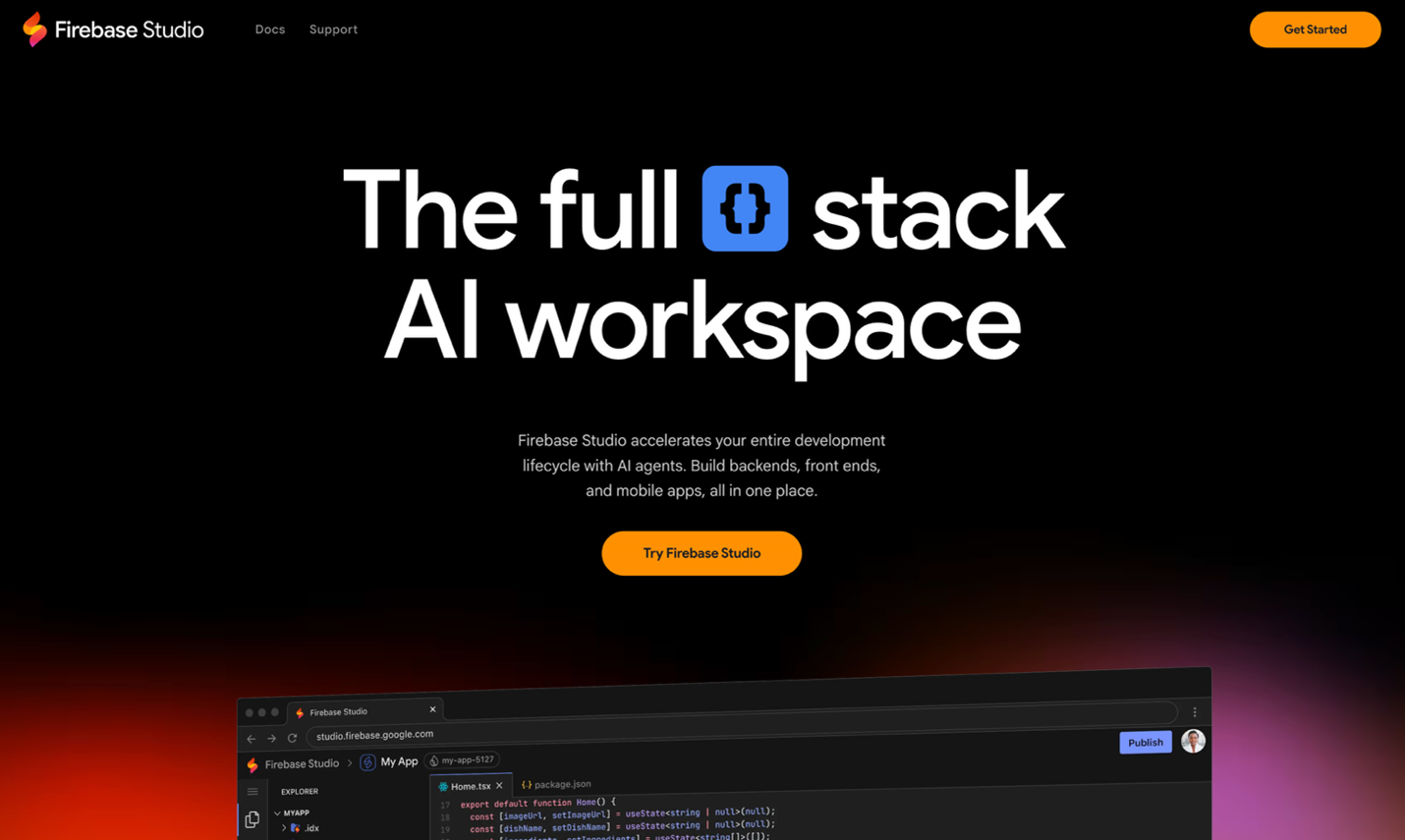The image size is (1405, 840).
Task: Open the Docs page
Action: (270, 29)
